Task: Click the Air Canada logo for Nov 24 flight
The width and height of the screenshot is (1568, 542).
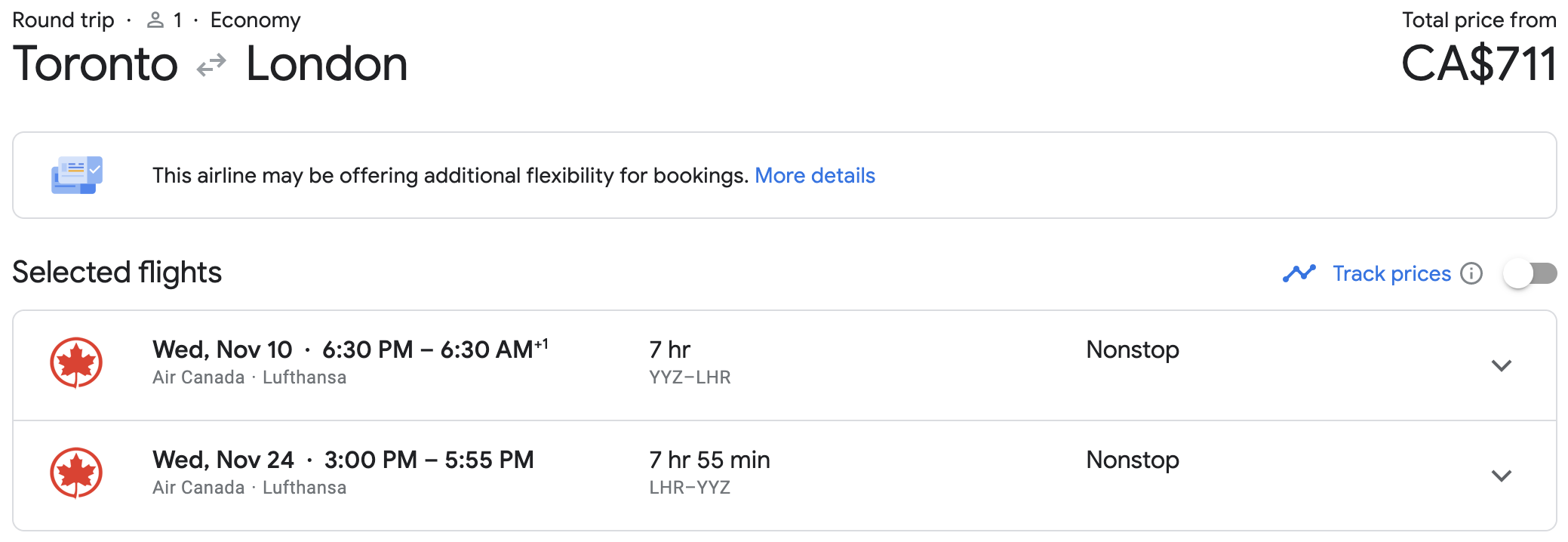Action: (76, 473)
